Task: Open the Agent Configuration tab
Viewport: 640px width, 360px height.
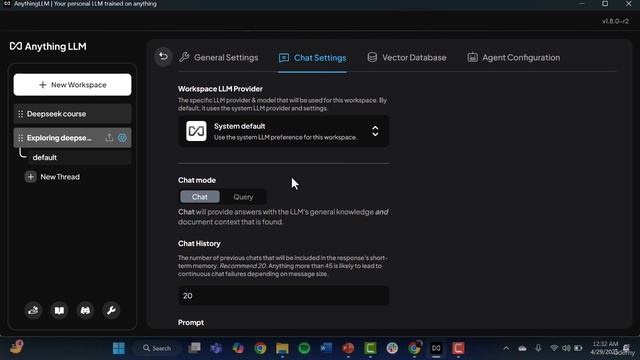Action: (513, 58)
